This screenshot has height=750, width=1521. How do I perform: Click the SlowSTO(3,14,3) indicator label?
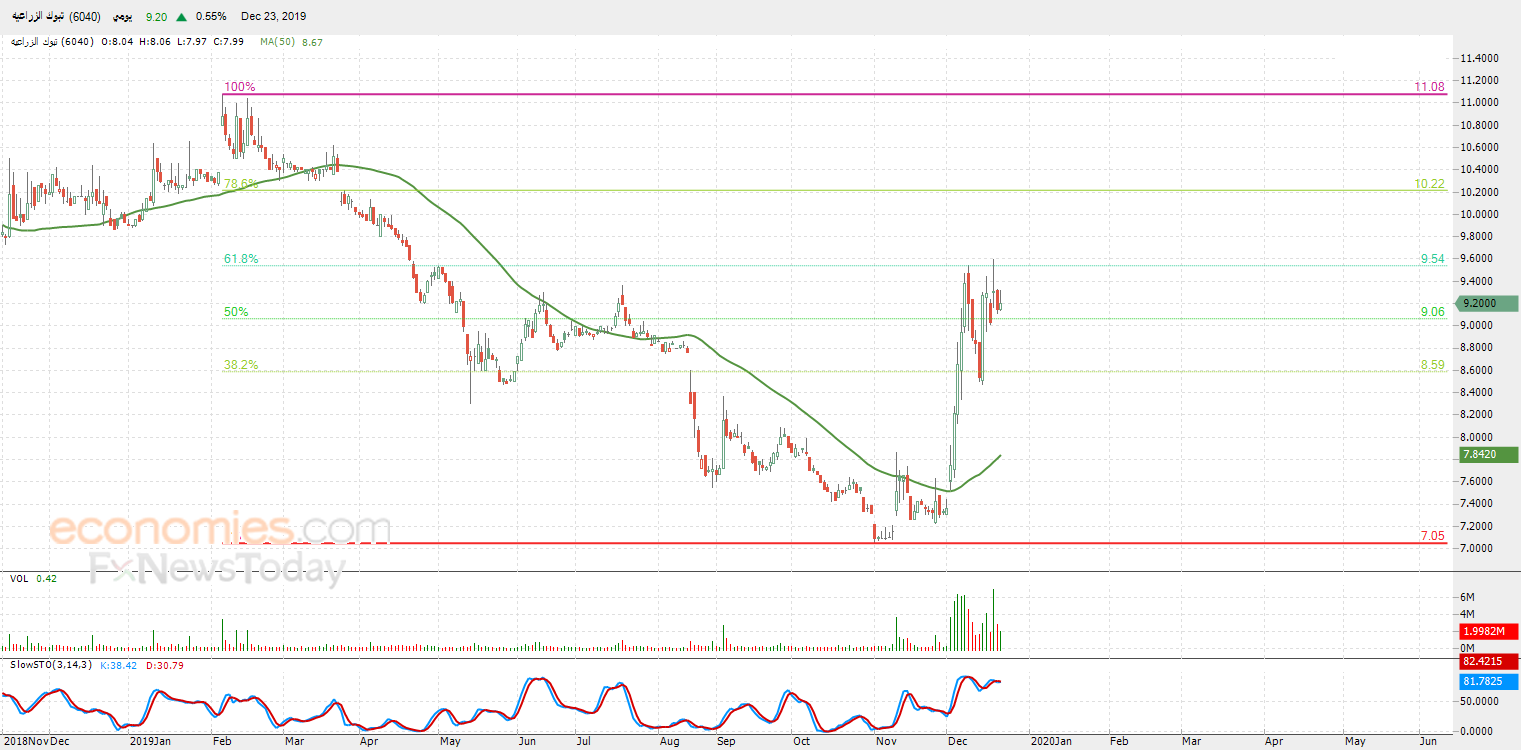point(52,664)
